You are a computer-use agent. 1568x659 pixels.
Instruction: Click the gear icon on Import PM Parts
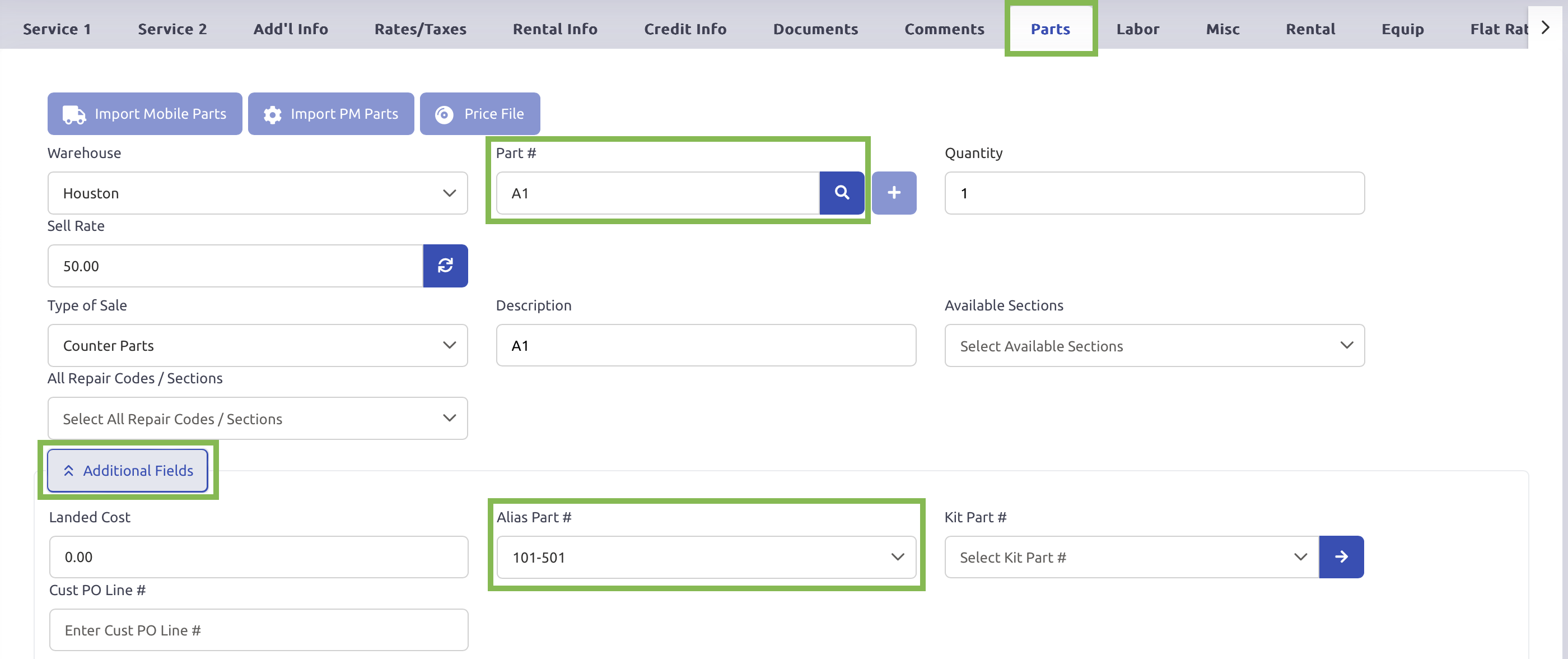[272, 114]
